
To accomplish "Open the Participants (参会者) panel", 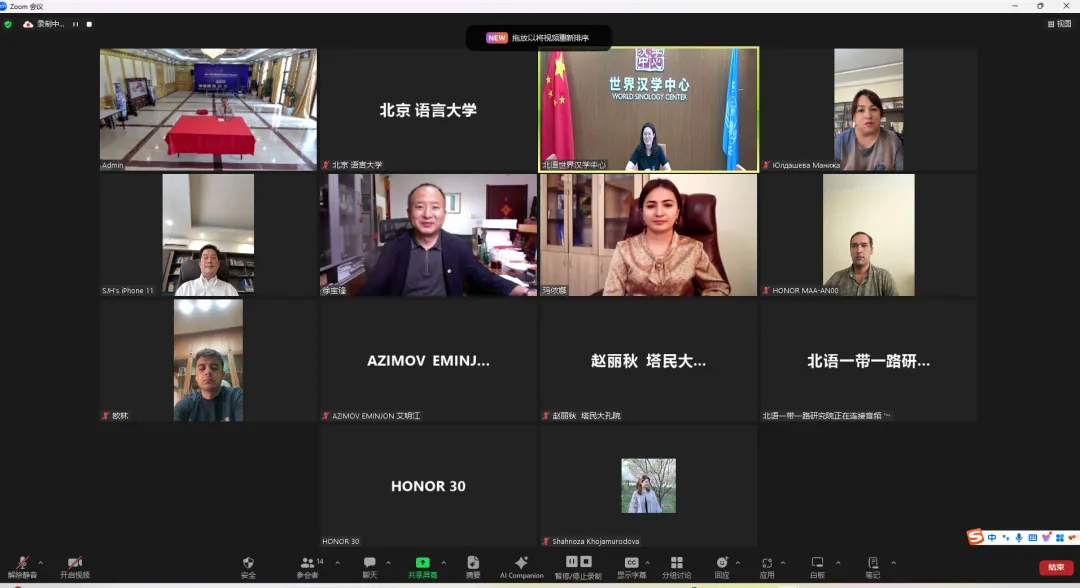I will click(307, 566).
